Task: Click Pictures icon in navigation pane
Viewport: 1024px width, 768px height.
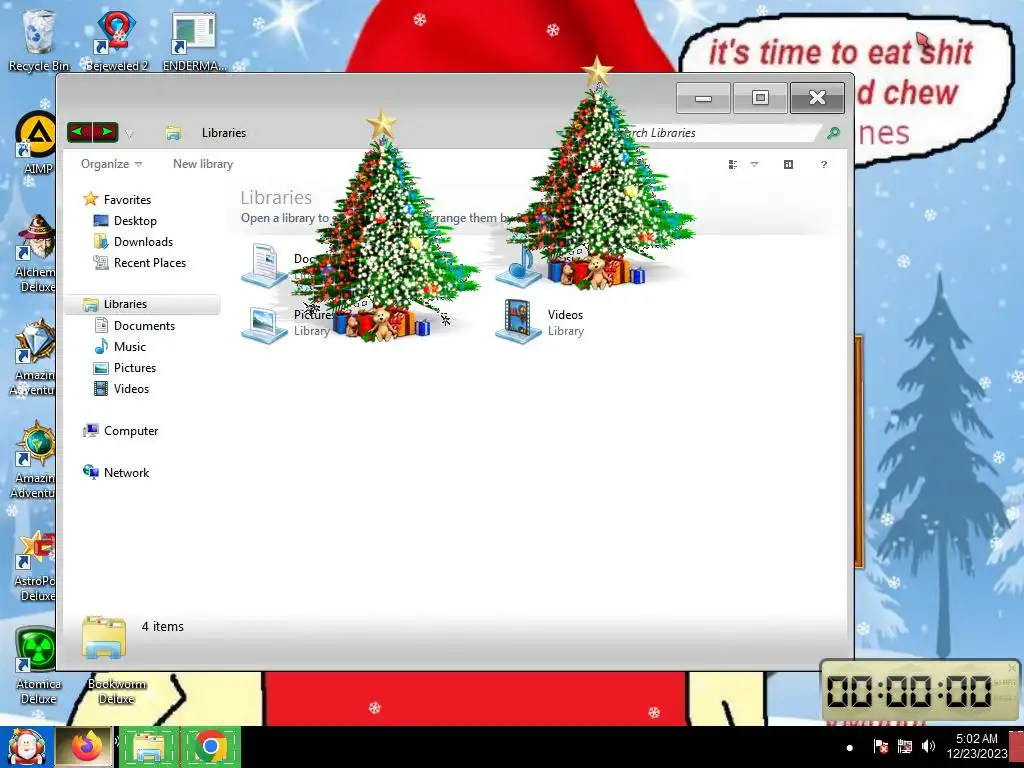Action: tap(101, 368)
